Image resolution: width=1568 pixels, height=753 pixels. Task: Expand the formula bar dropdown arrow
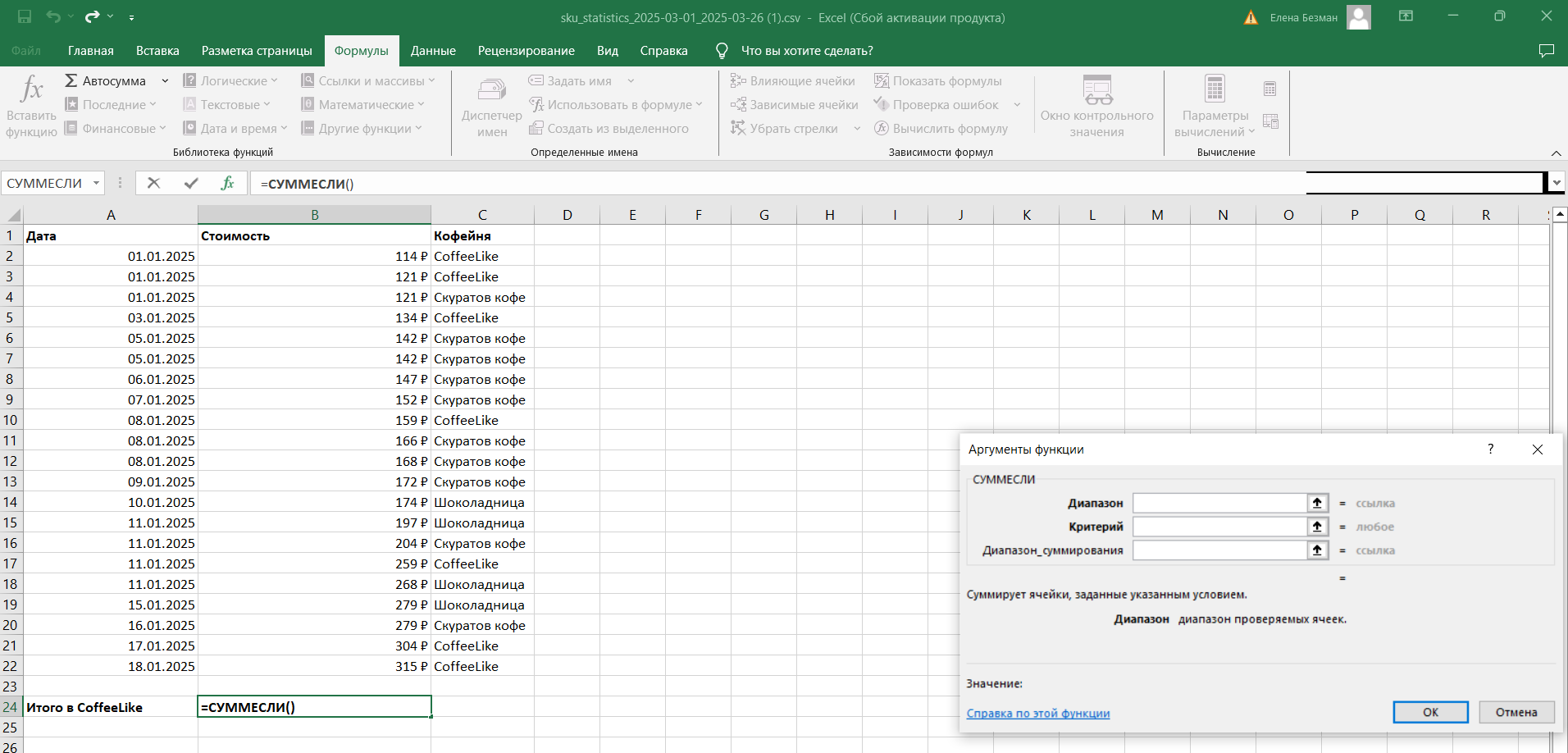1557,183
